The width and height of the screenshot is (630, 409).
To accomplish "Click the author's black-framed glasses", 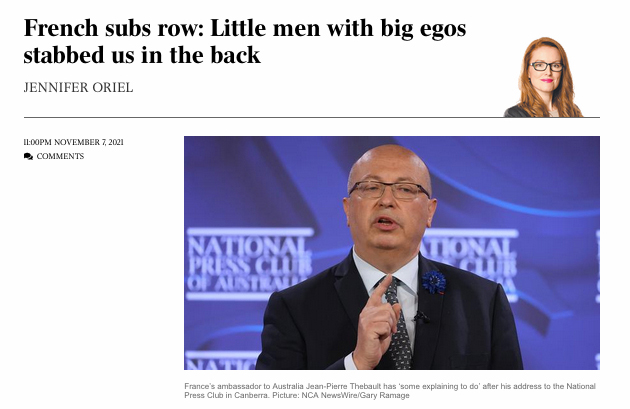I will 547,66.
